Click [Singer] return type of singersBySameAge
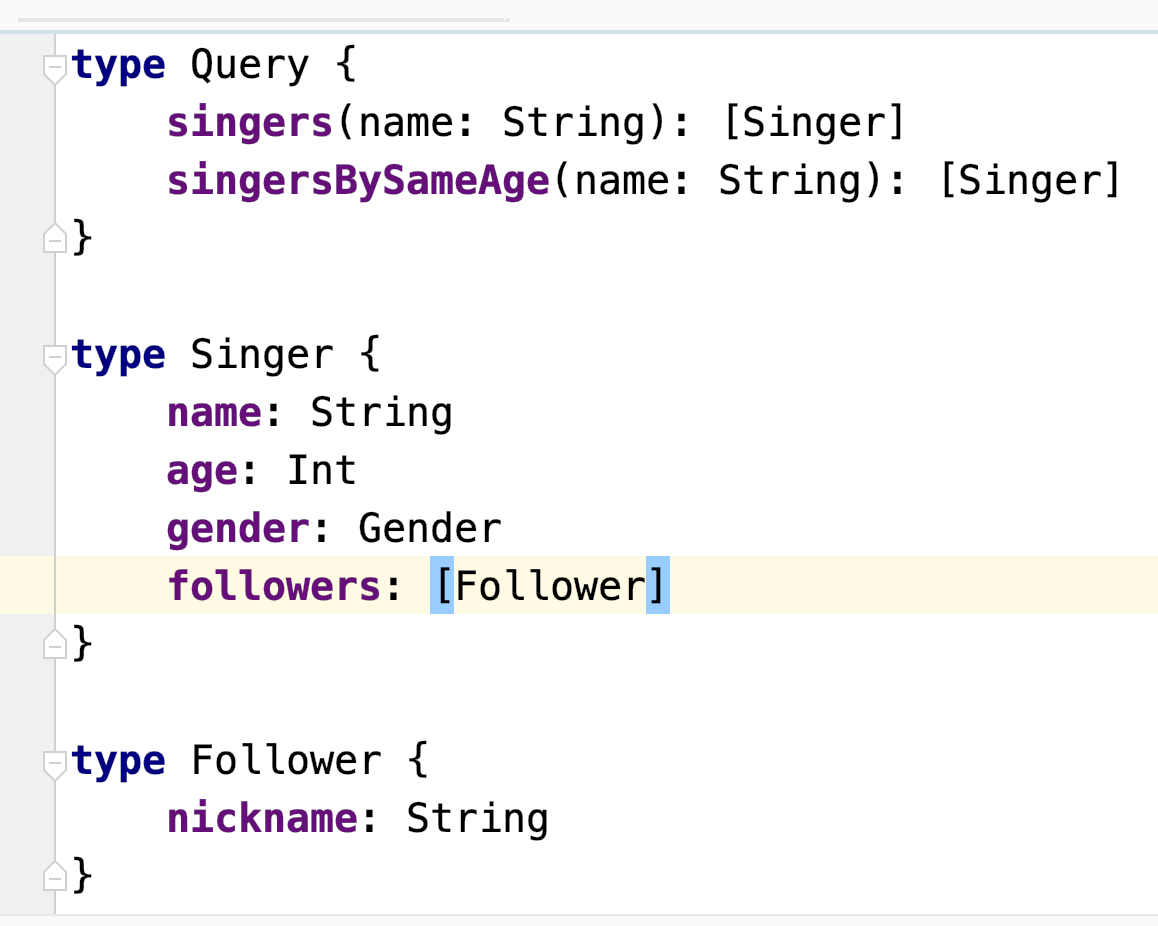Screen dimensions: 1158x926 point(1030,181)
